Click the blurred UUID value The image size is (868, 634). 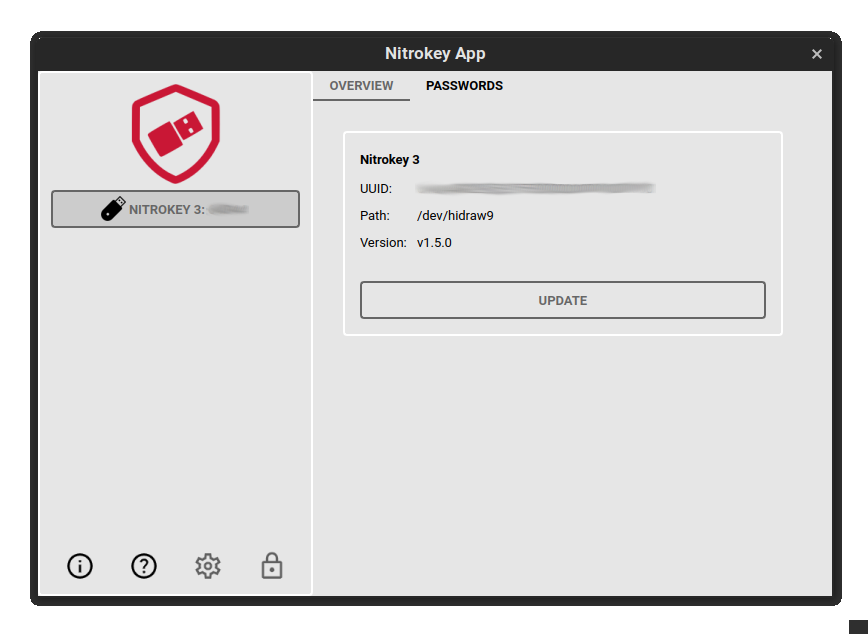tap(536, 189)
